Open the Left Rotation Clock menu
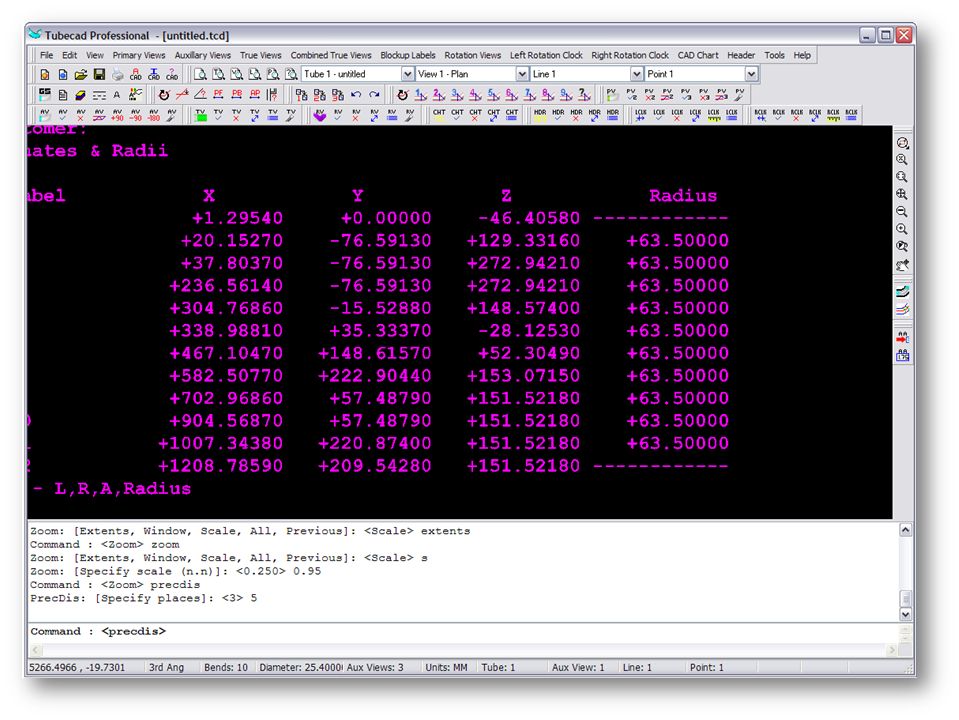This screenshot has width=959, height=720. pos(546,55)
